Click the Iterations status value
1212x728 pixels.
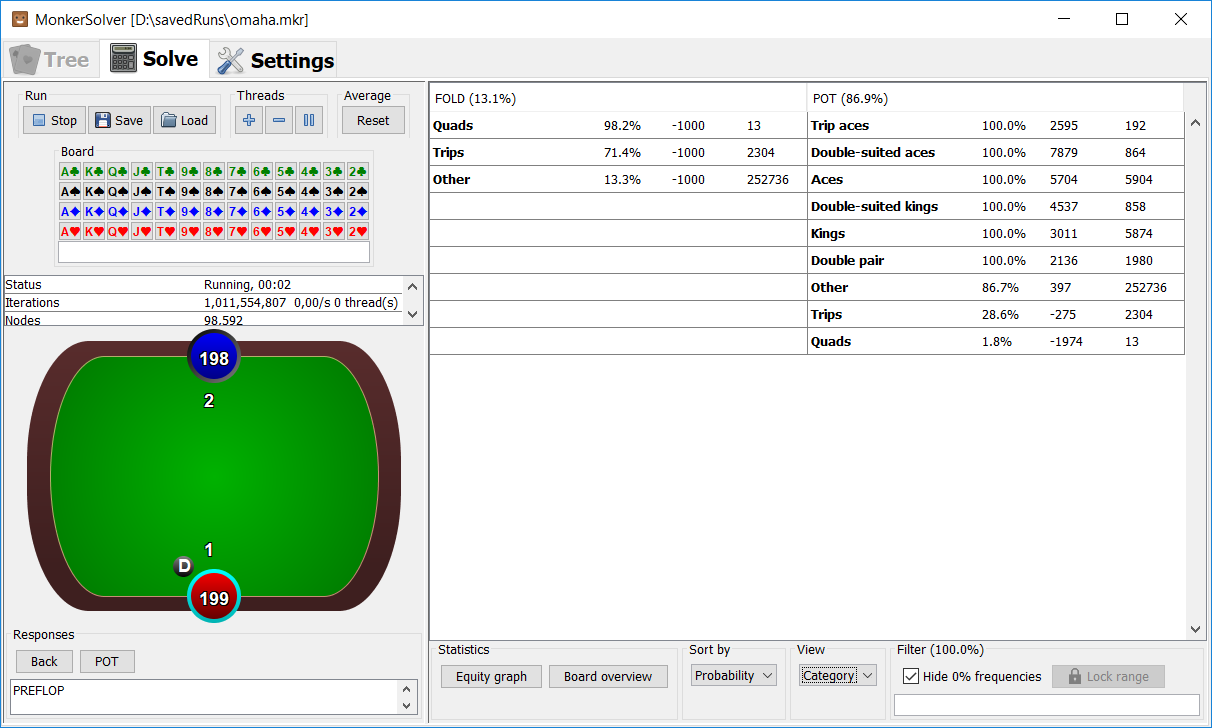point(301,302)
